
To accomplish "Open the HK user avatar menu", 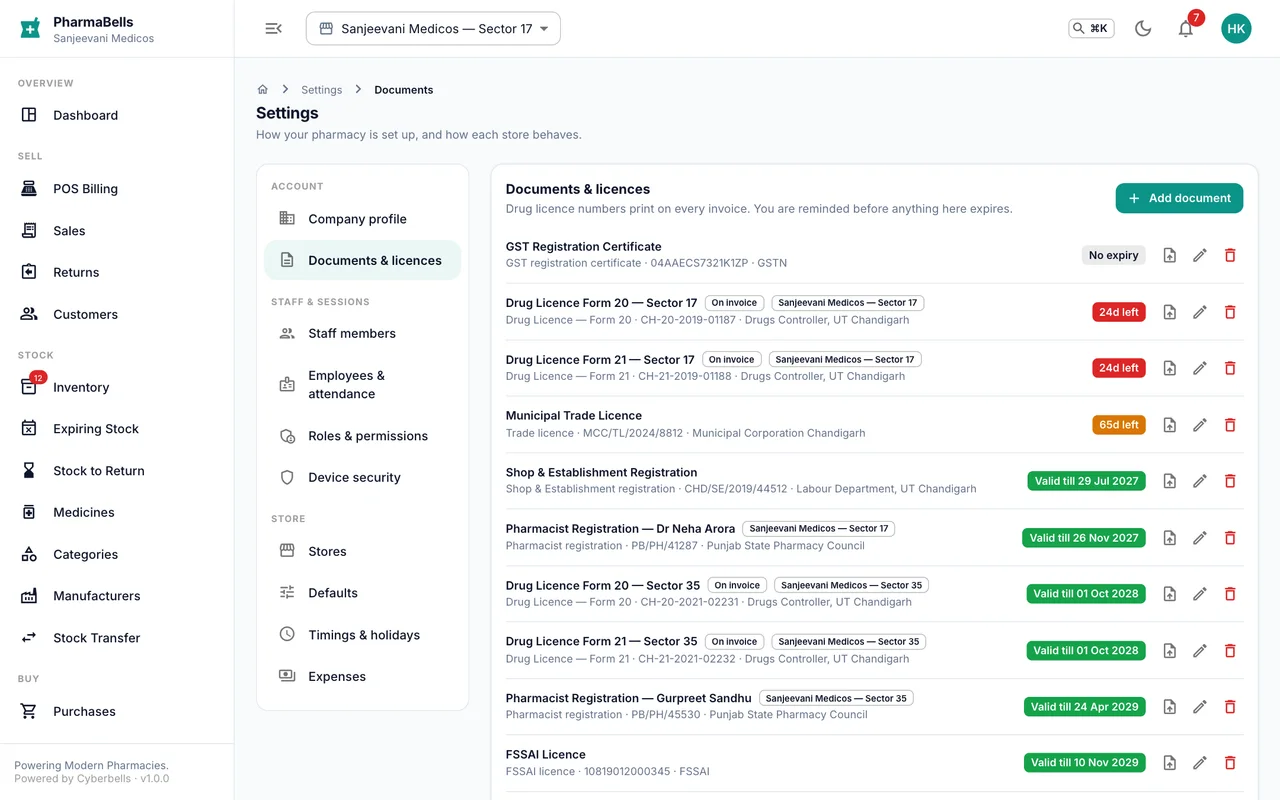I will pos(1236,29).
